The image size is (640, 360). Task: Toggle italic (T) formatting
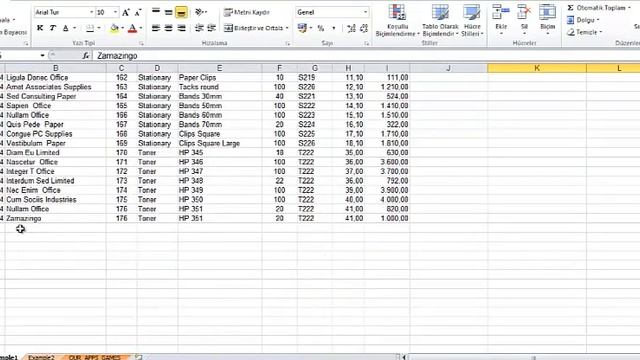pos(53,28)
